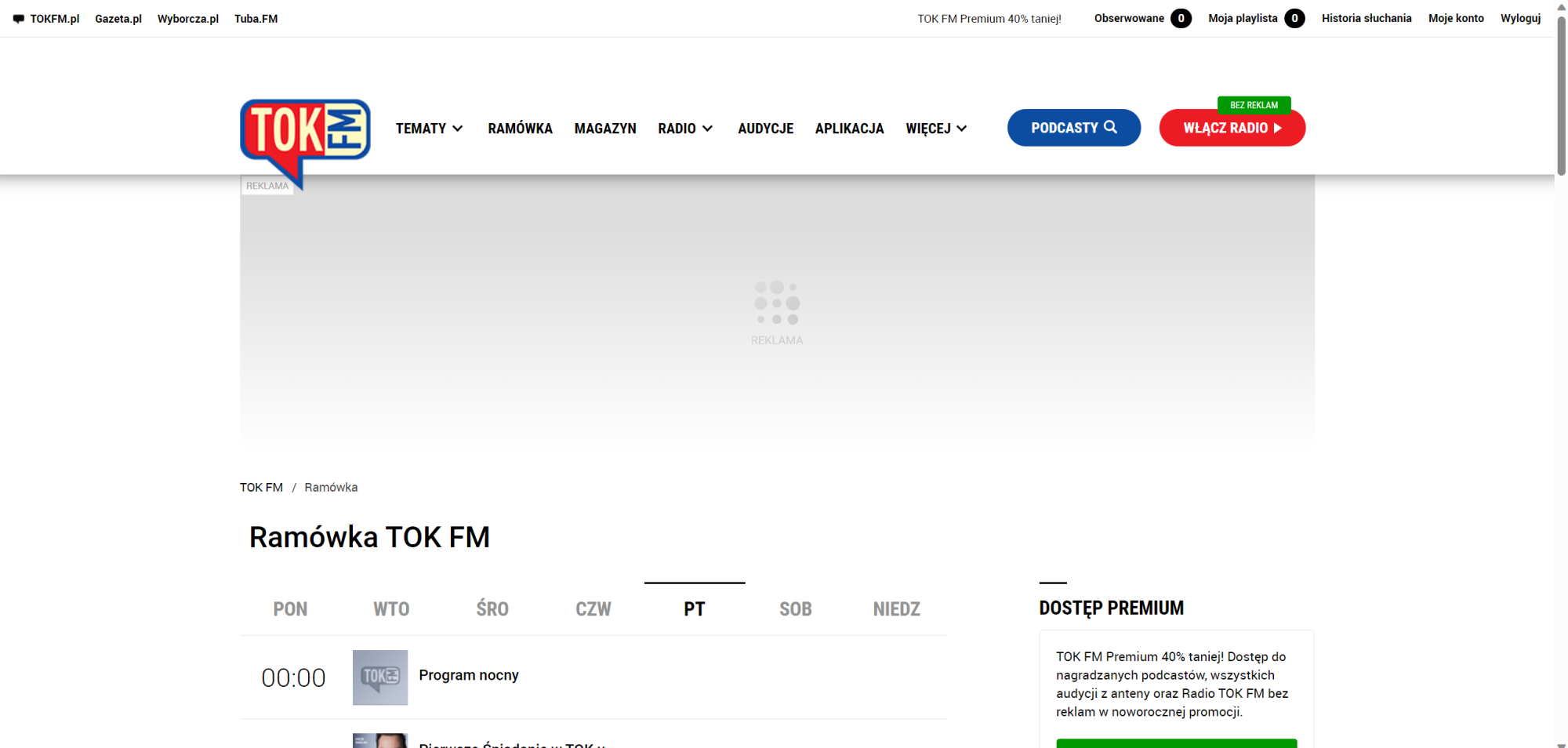Switch to the ŚRO schedule tab
The image size is (1568, 748).
click(x=492, y=609)
